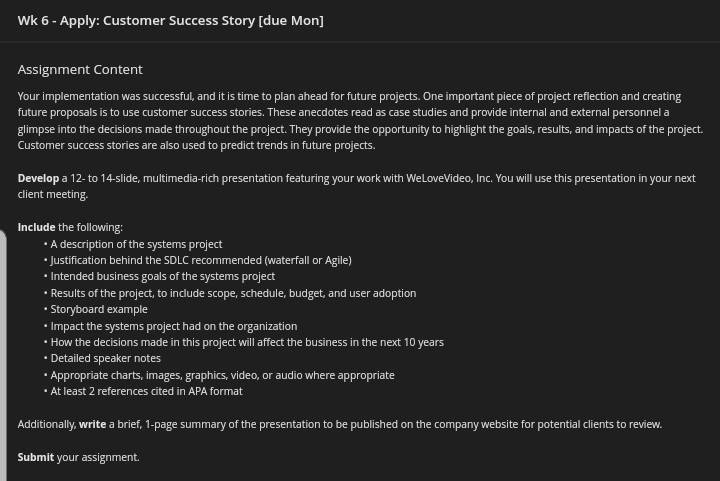Click the bold word Include
Viewport: 720px width, 481px height.
coord(36,227)
